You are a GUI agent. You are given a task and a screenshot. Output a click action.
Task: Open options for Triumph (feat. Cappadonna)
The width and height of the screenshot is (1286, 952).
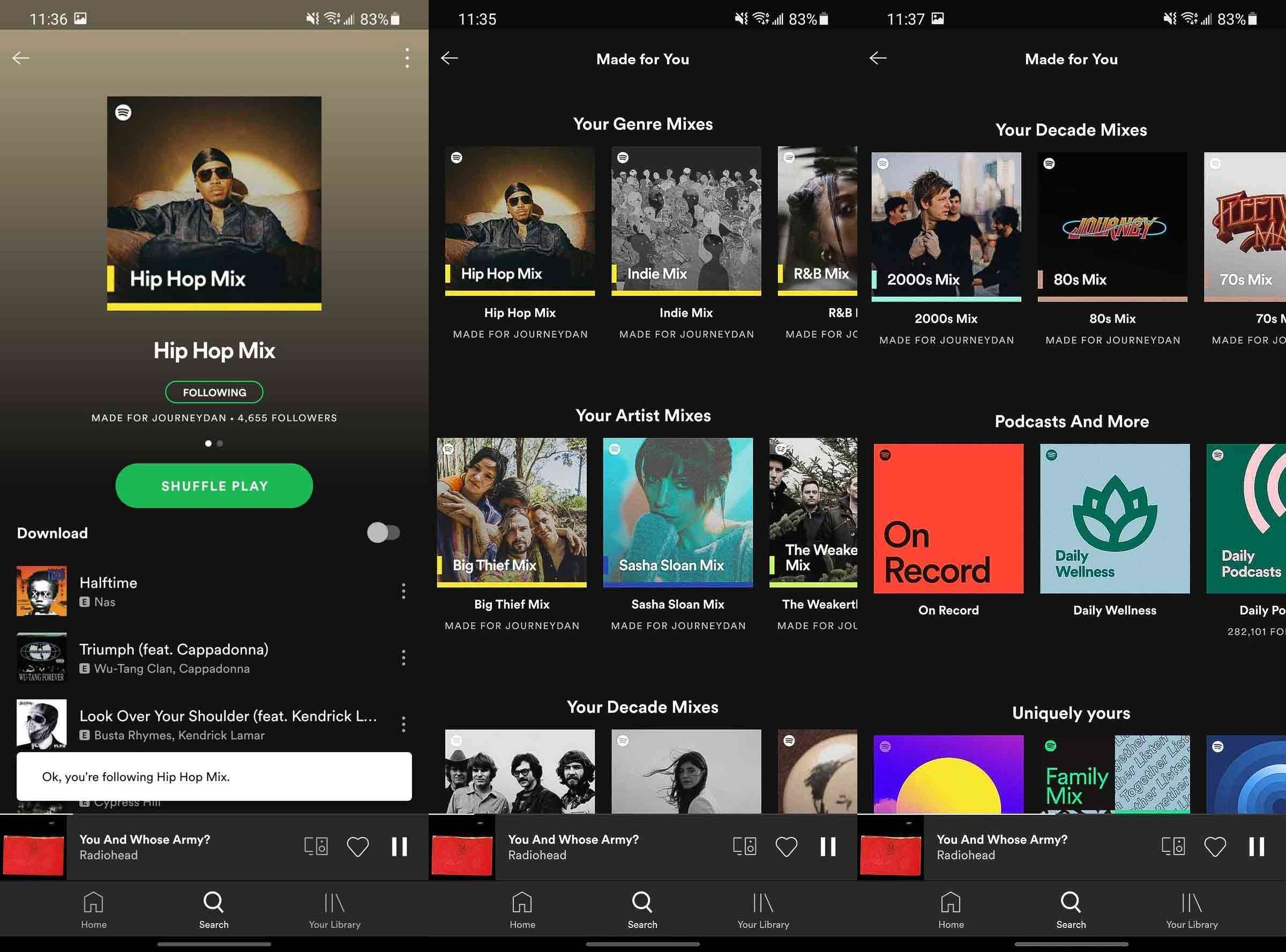403,657
